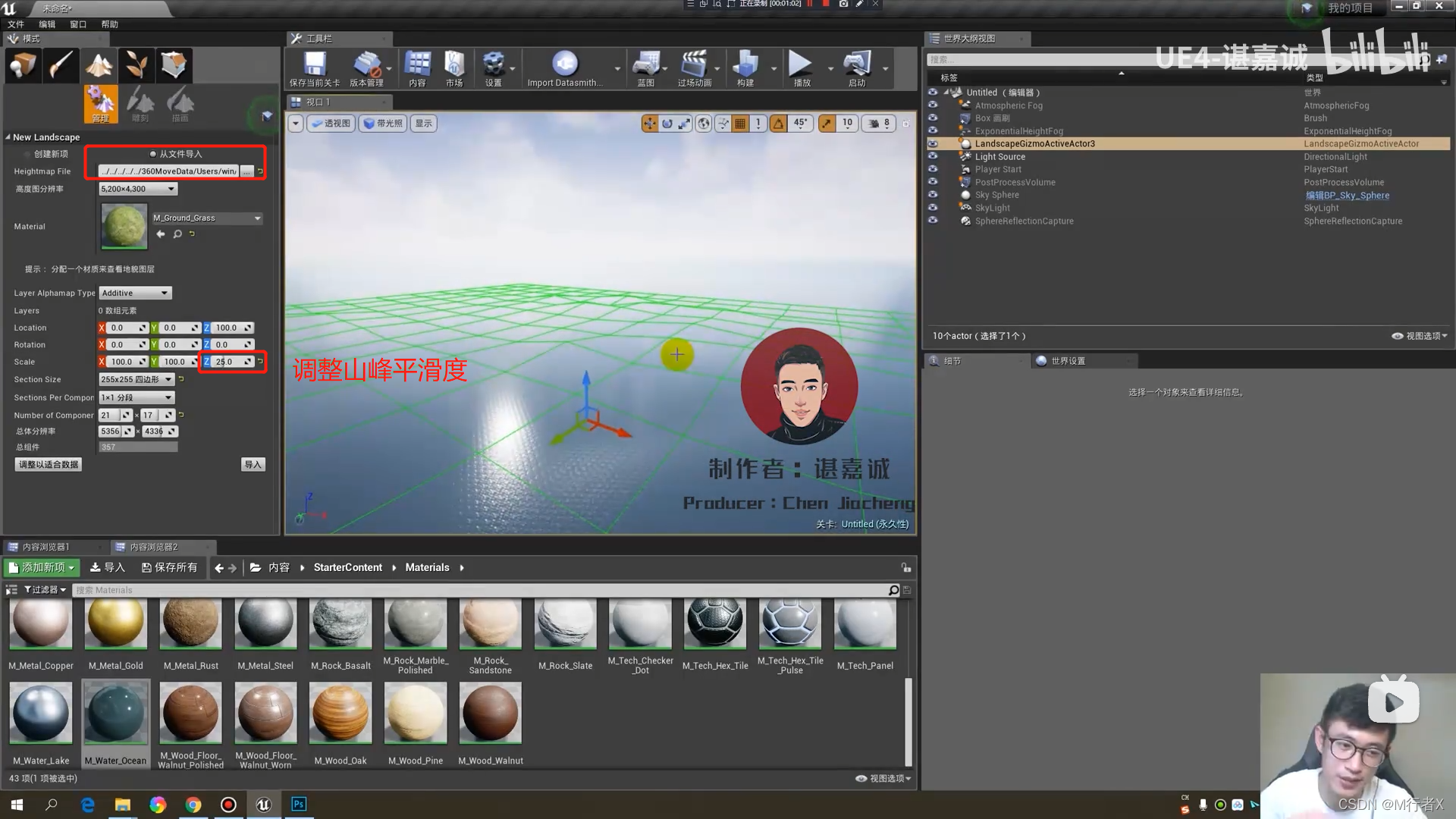Image resolution: width=1456 pixels, height=819 pixels.
Task: Open the heightmap resolution 5200×4300 dropdown
Action: click(x=137, y=189)
